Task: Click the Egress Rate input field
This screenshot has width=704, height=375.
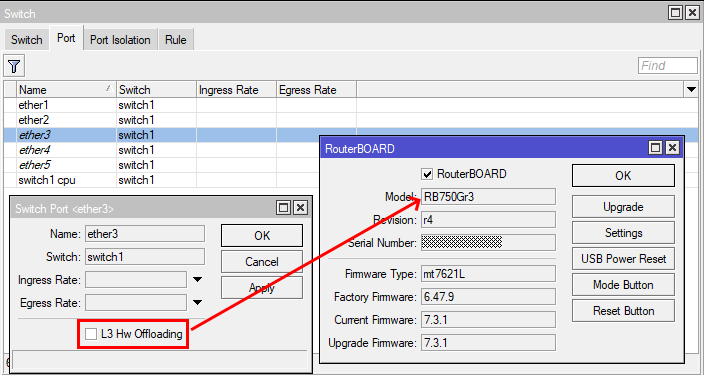Action: (x=136, y=303)
